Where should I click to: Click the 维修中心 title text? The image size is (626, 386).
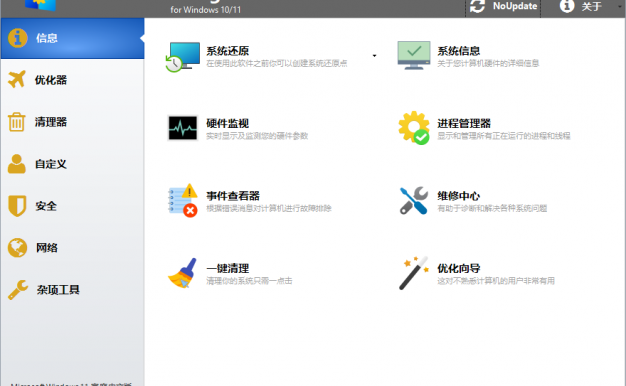(459, 196)
